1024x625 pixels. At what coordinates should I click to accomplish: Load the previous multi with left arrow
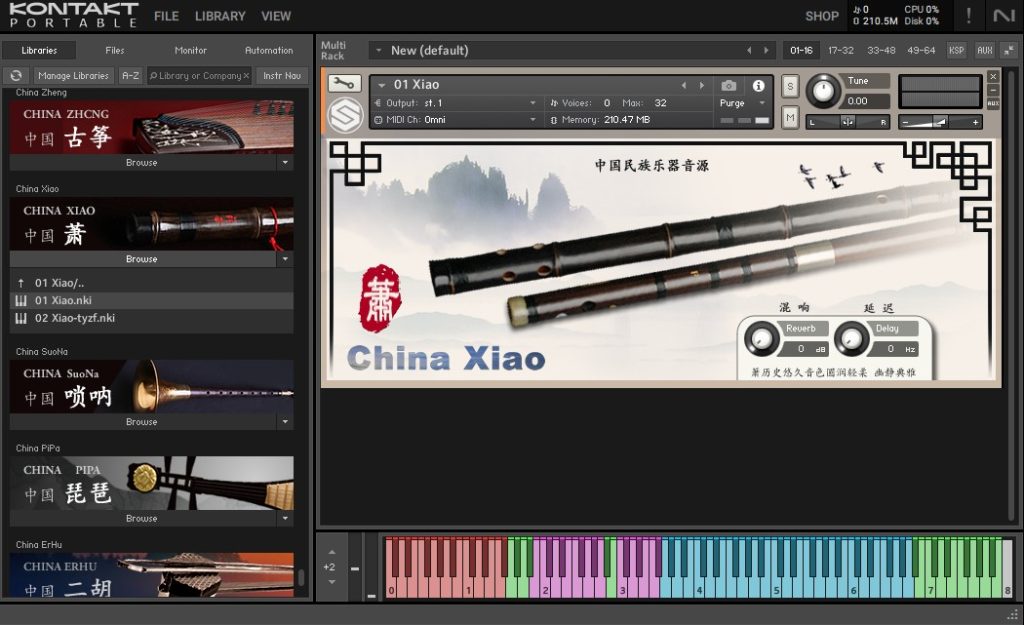749,50
